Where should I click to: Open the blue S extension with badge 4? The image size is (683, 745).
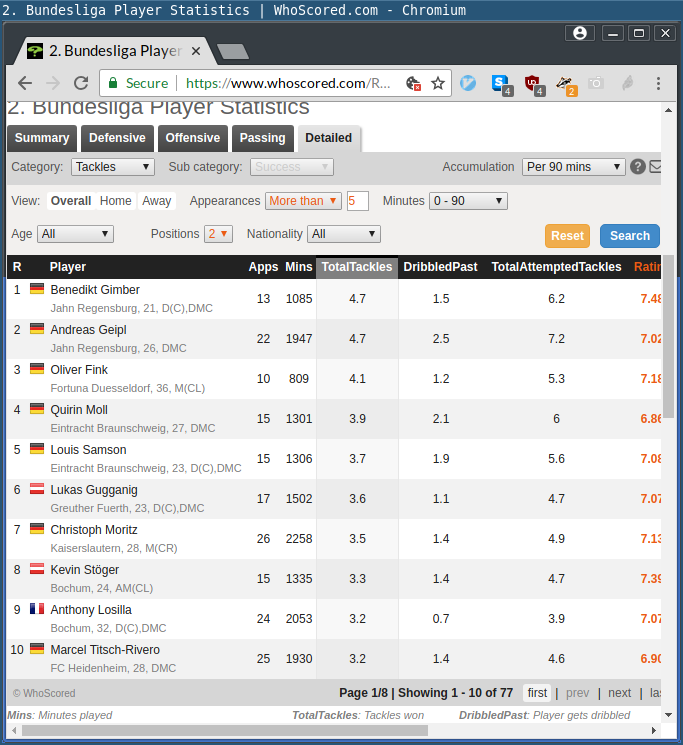coord(502,85)
